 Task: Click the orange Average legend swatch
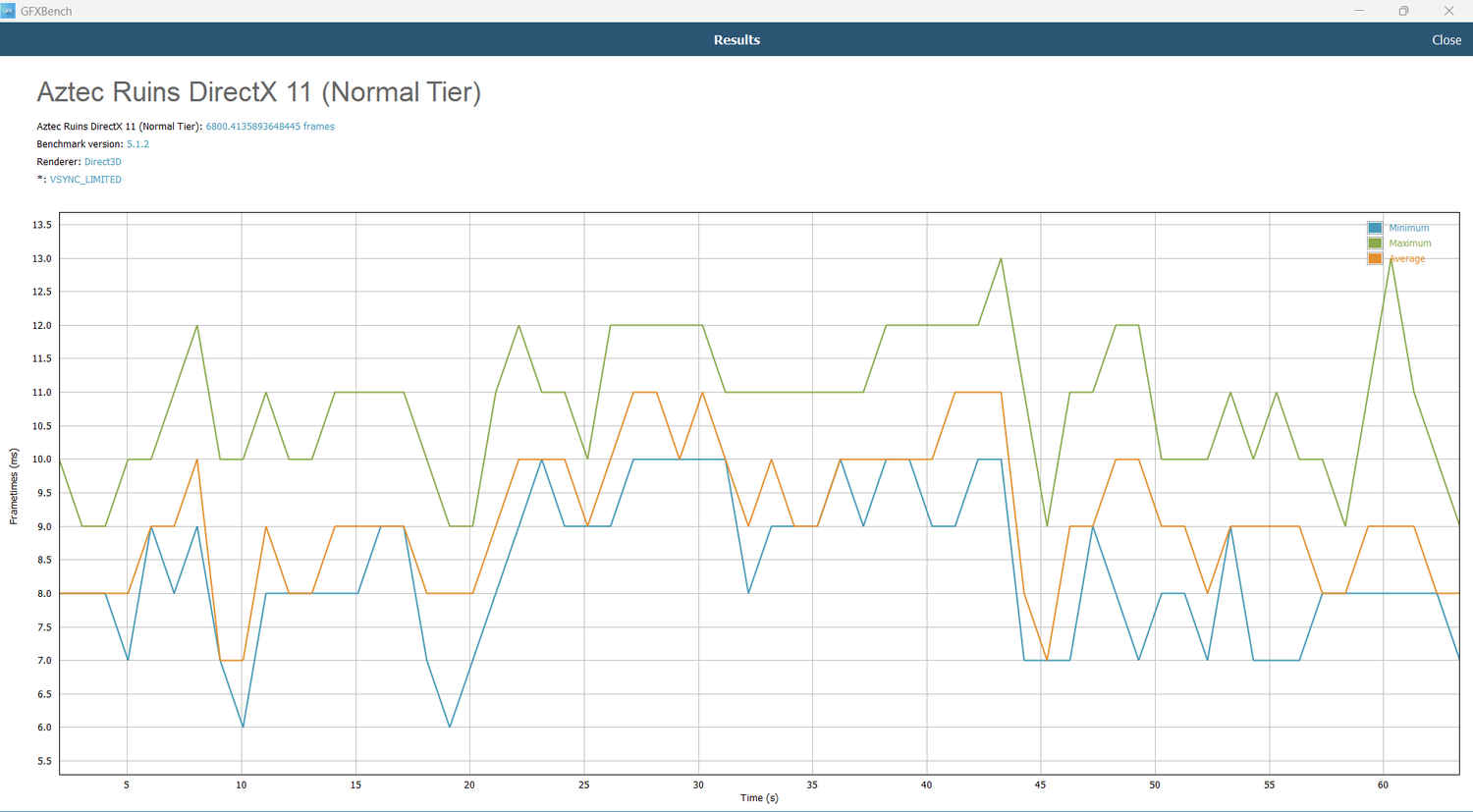pyautogui.click(x=1375, y=259)
